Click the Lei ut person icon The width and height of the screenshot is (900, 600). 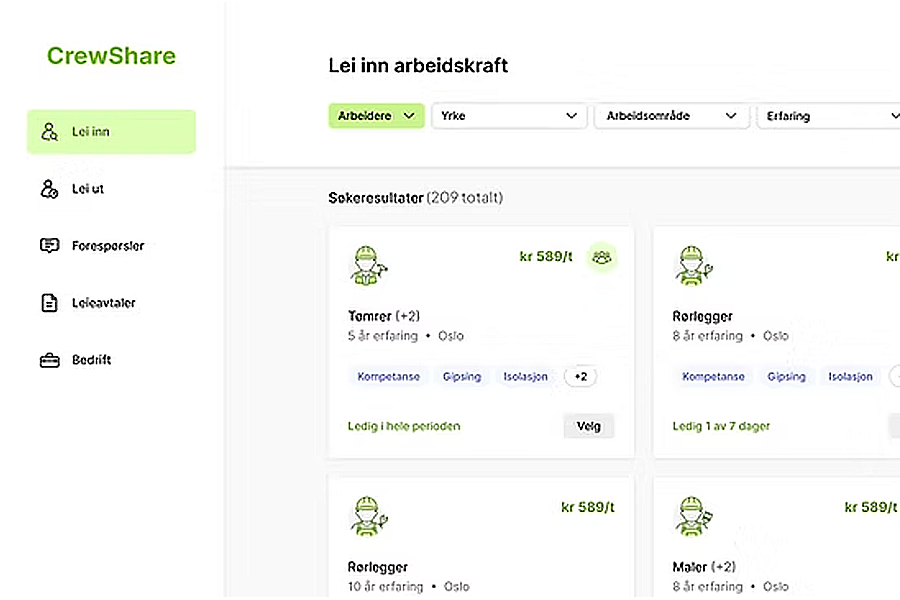(x=50, y=188)
